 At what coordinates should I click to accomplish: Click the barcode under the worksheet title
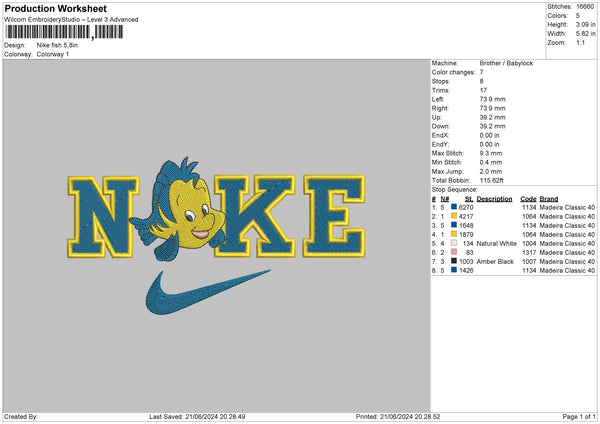[x=64, y=32]
